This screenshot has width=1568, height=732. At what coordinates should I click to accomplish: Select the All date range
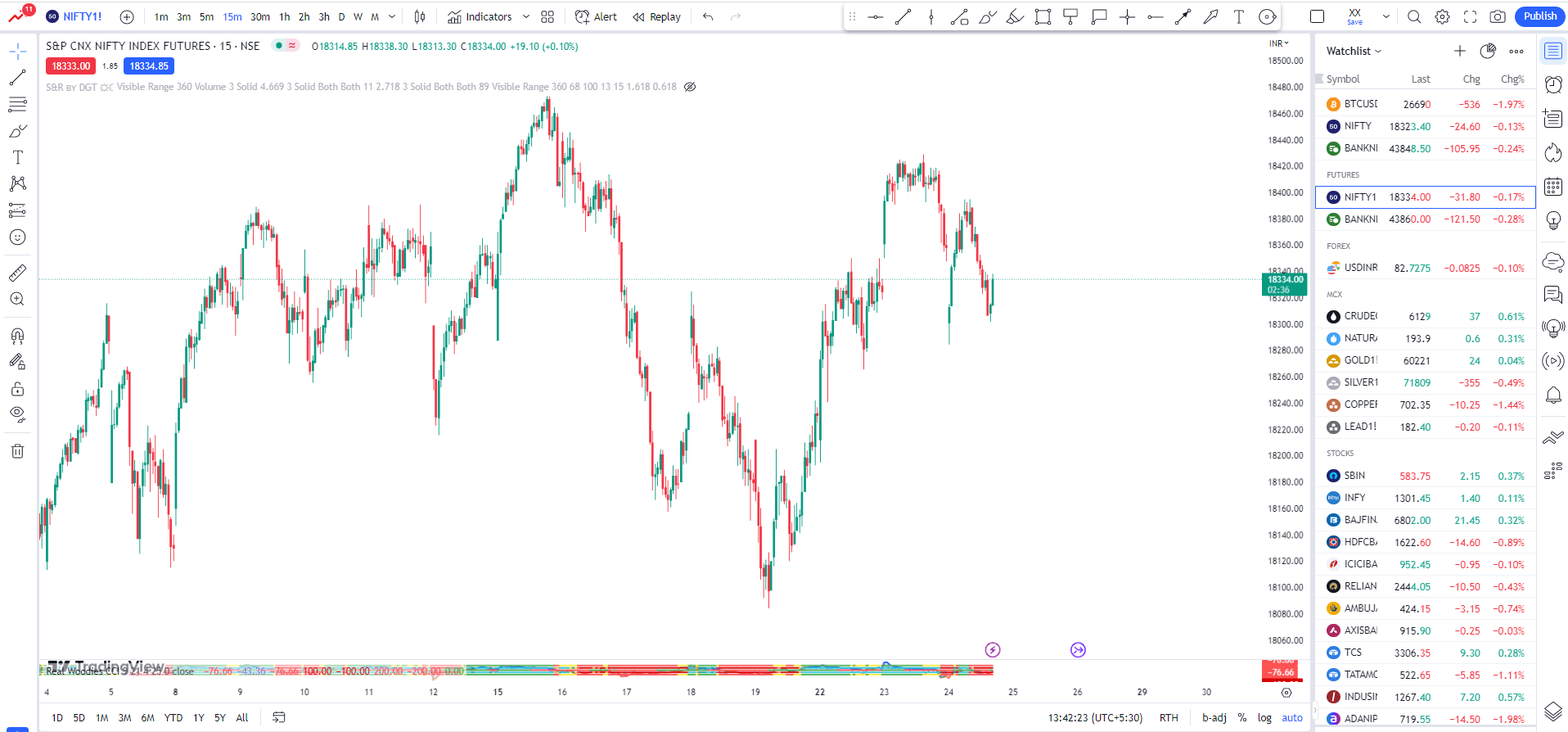[x=241, y=718]
